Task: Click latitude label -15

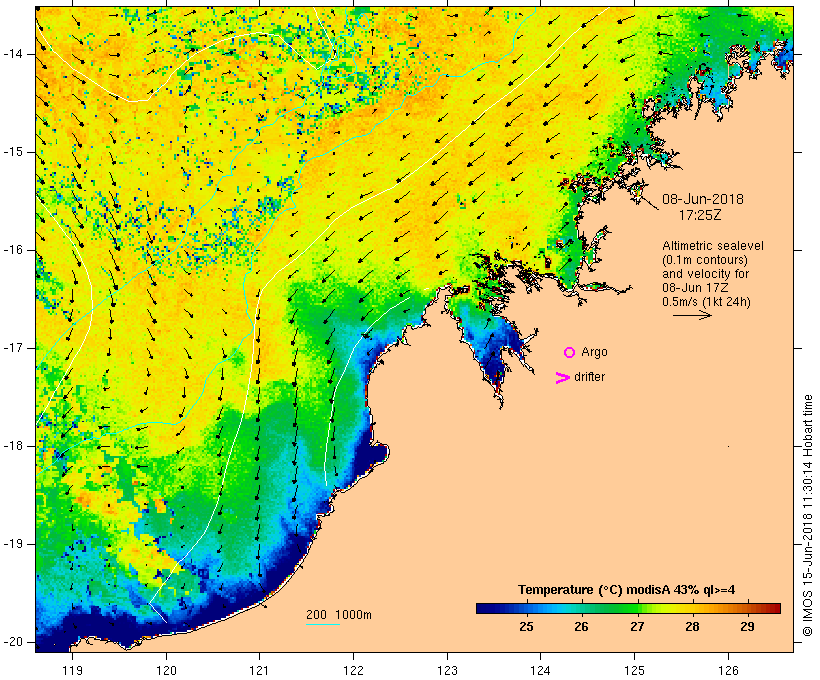Action: tap(13, 152)
